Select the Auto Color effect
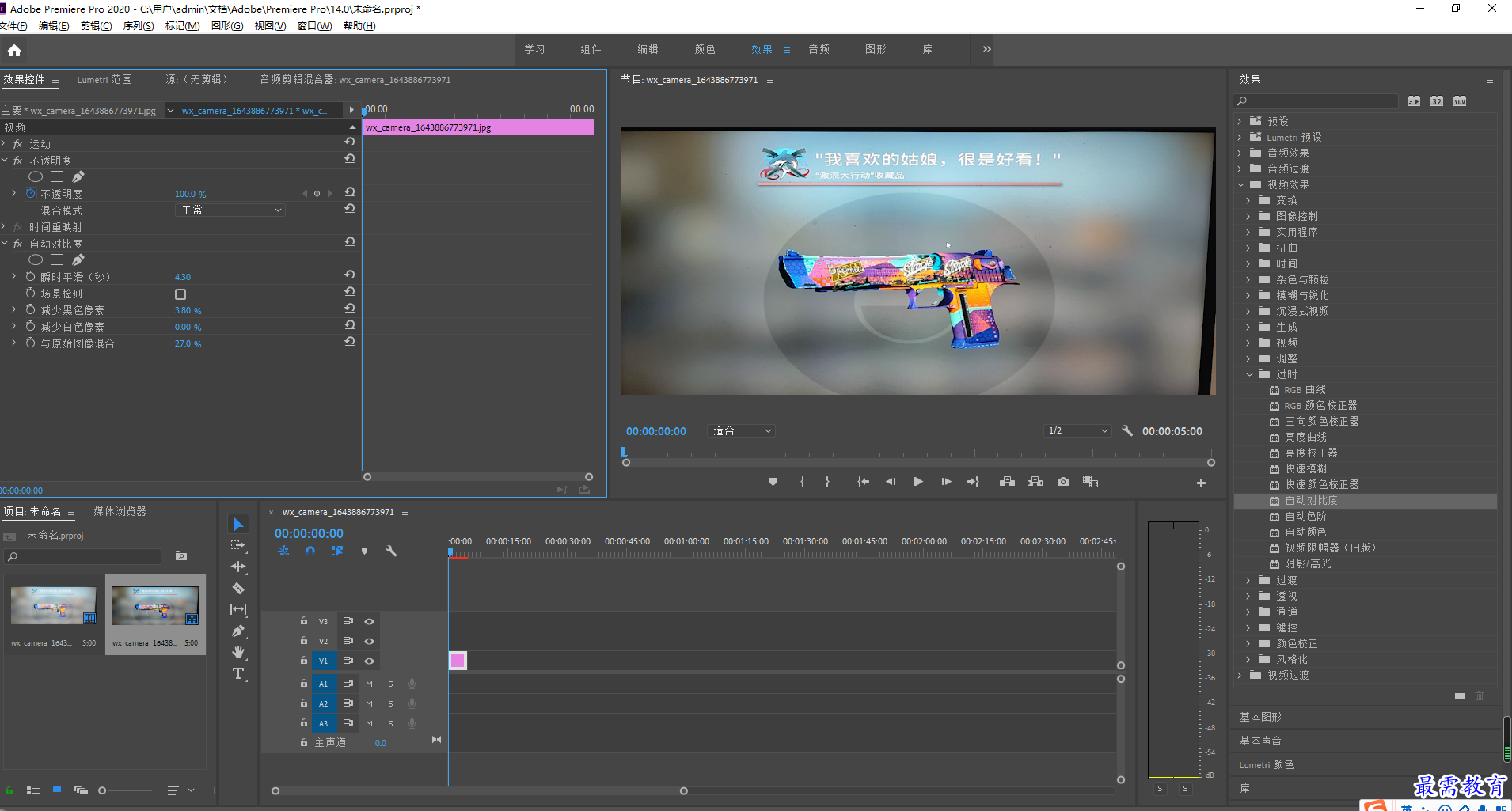The width and height of the screenshot is (1512, 811). 1305,532
